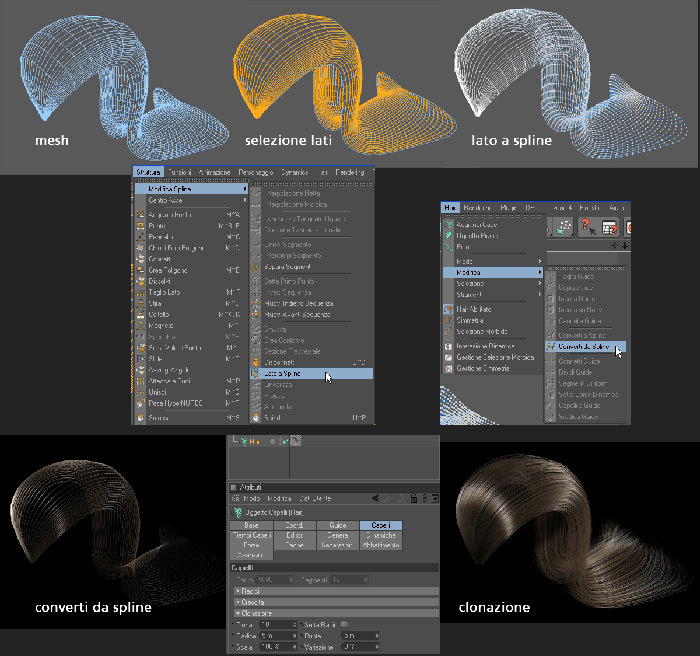Click the Coltello tool icon

[141, 314]
